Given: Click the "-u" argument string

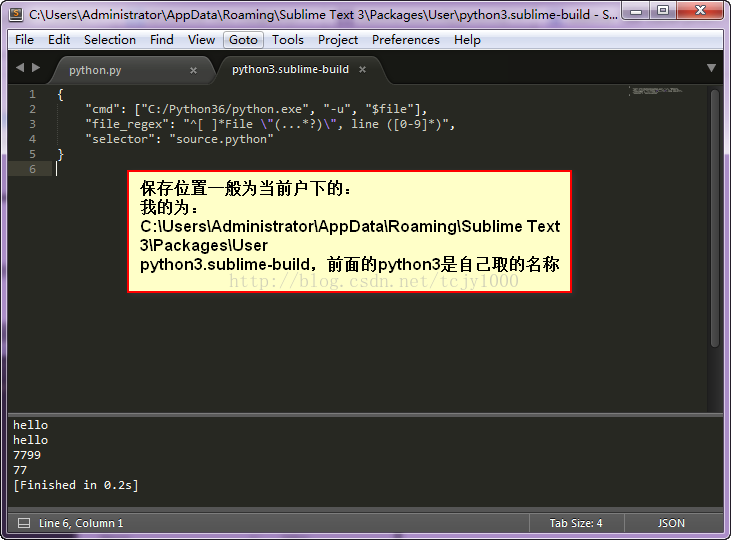Looking at the screenshot, I should [x=337, y=109].
